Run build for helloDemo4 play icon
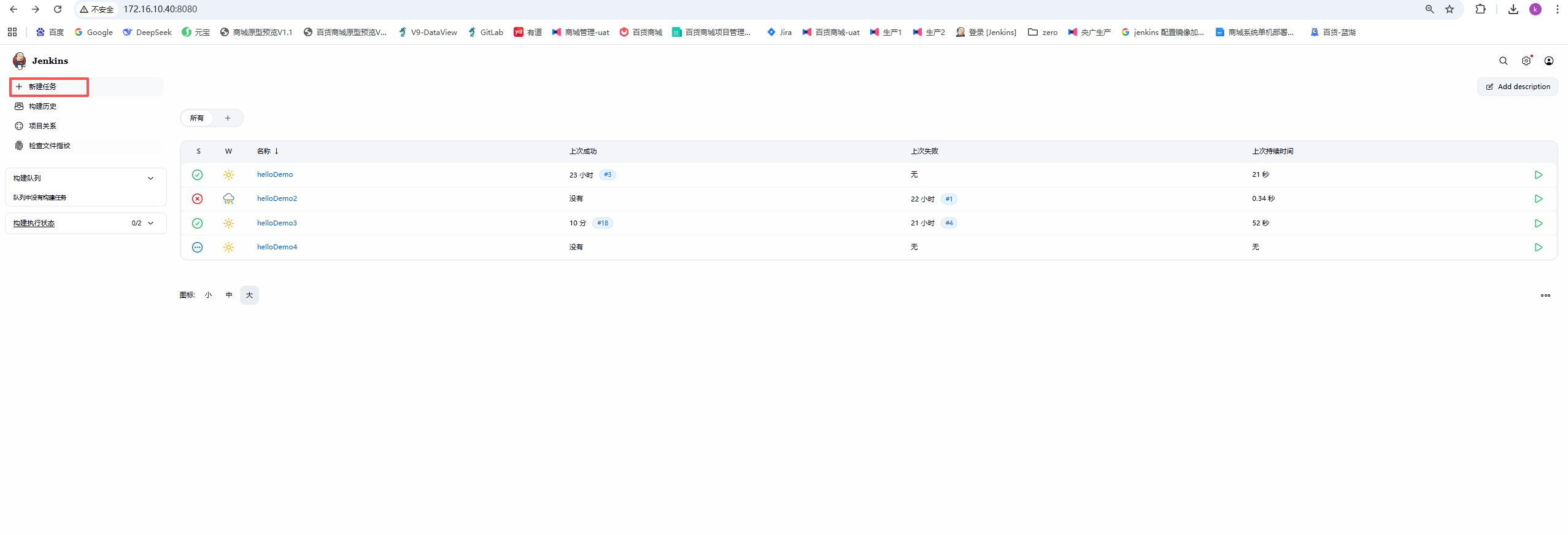1568x535 pixels. point(1539,248)
